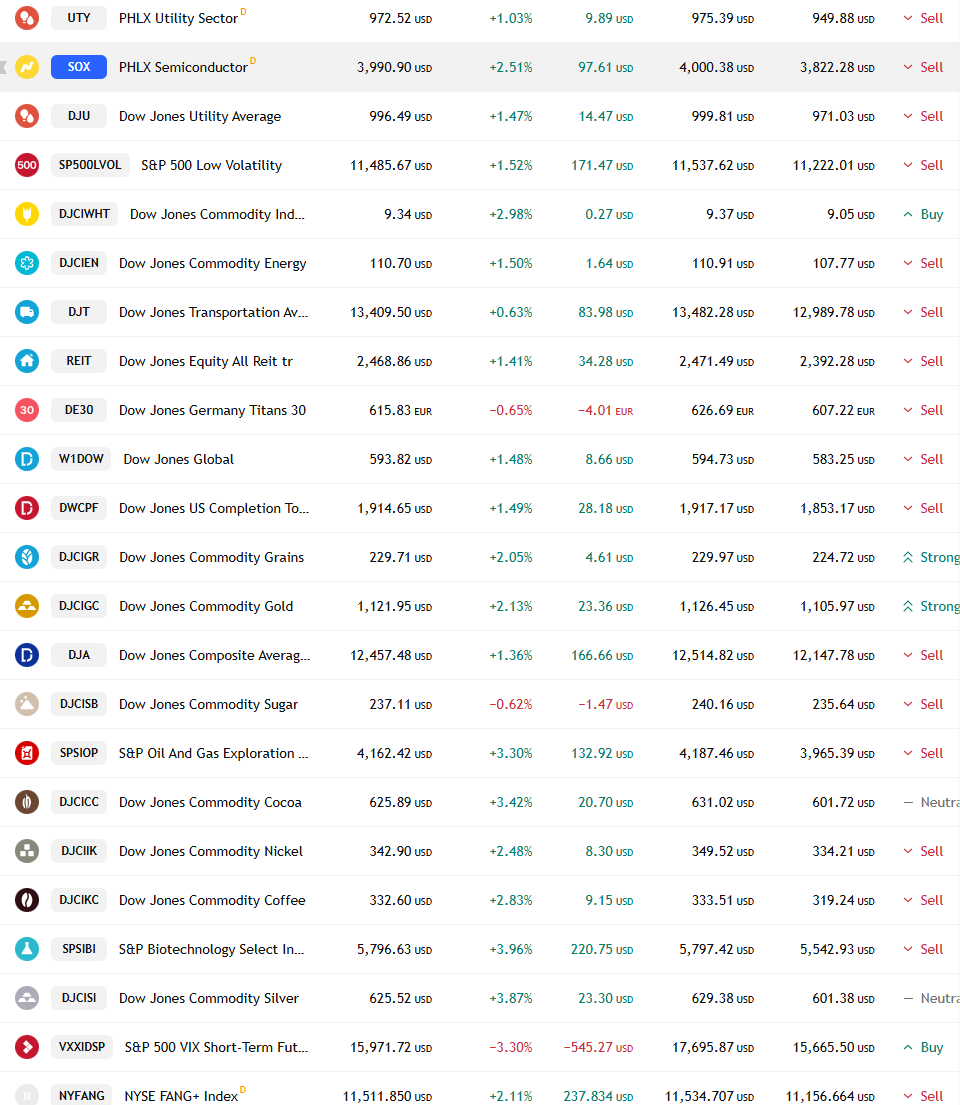
Task: Open the NYSE FANG+ Index link
Action: (x=181, y=1096)
